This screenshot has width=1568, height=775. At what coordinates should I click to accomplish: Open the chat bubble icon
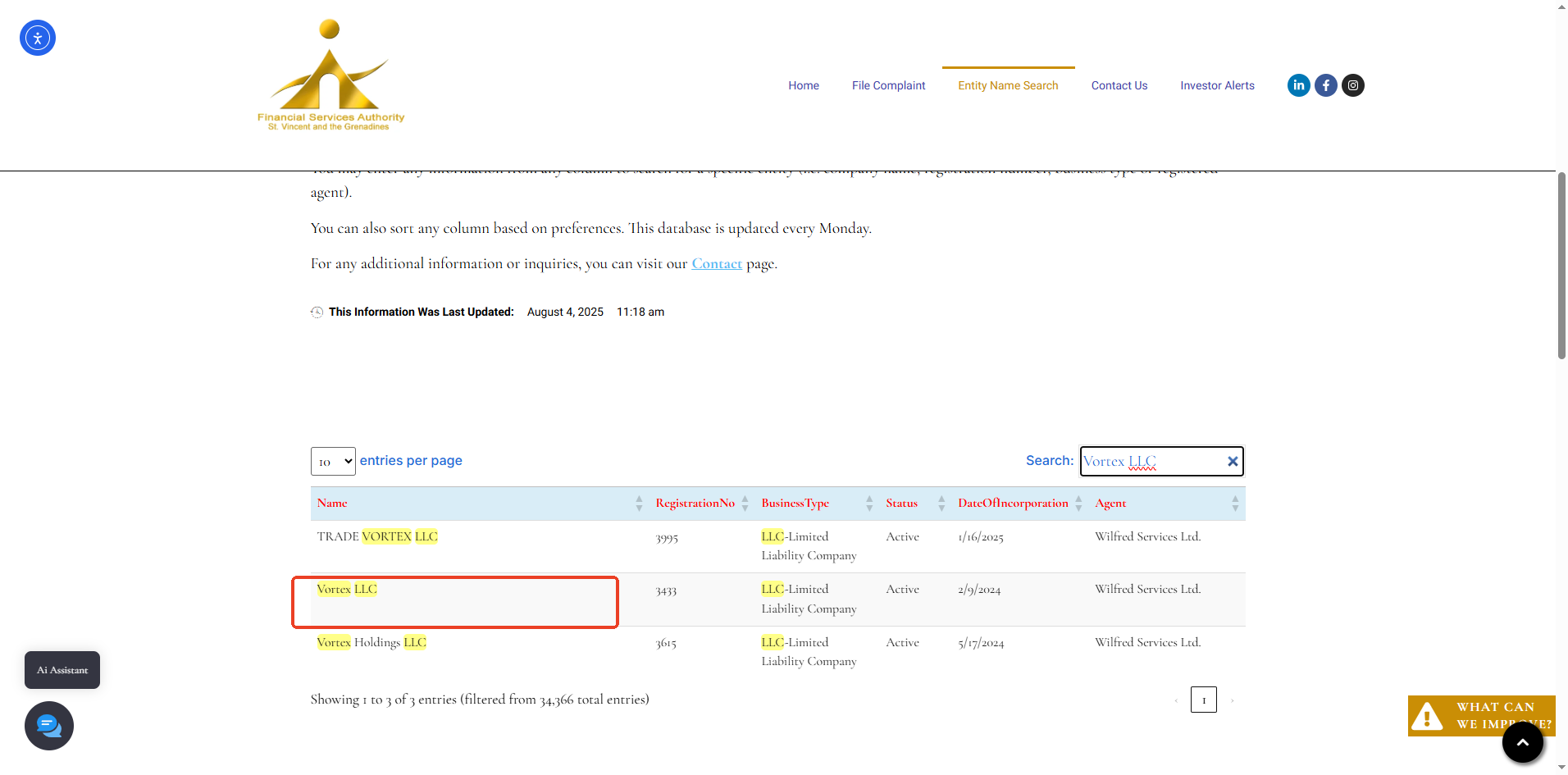[49, 726]
